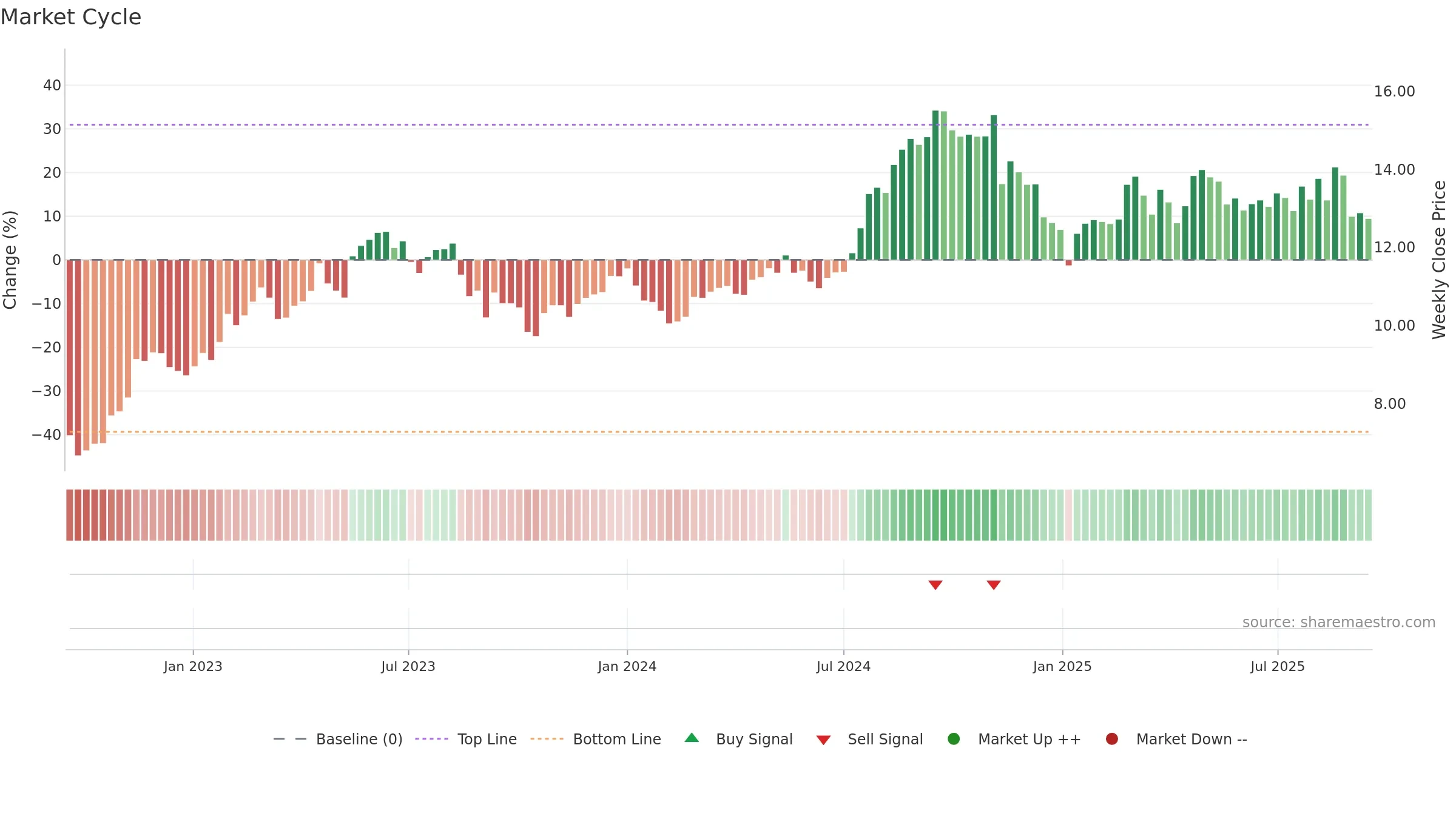
Task: Click the second sell signal marker before Jan 2025
Action: (994, 585)
